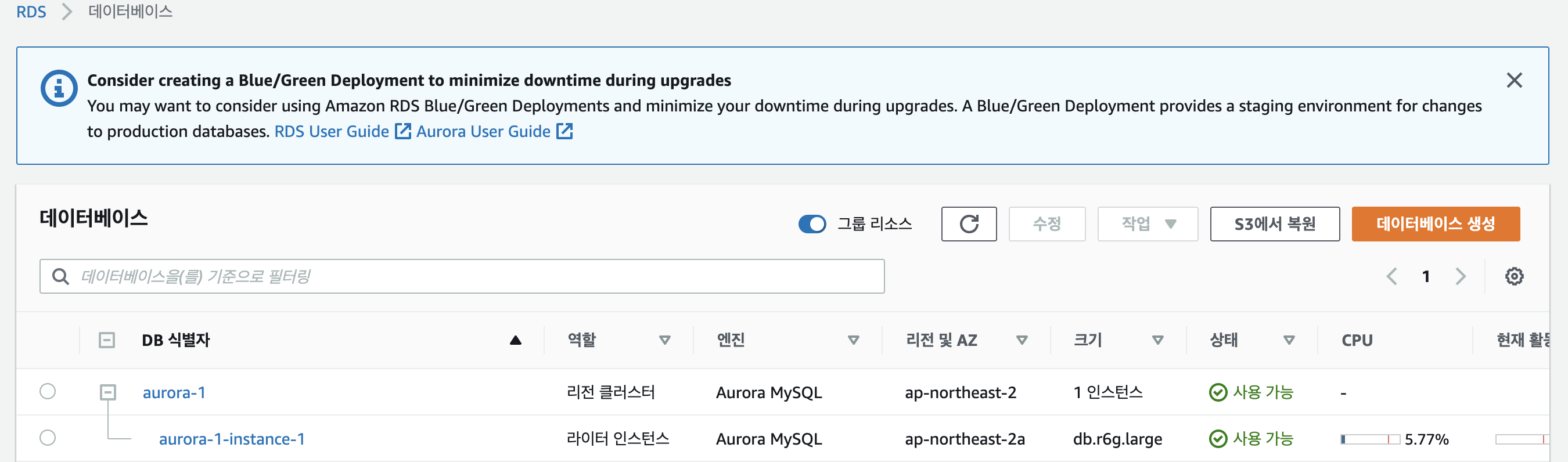Sort by DB 식별자 ascending arrow
Image resolution: width=1568 pixels, height=462 pixels.
pos(516,340)
